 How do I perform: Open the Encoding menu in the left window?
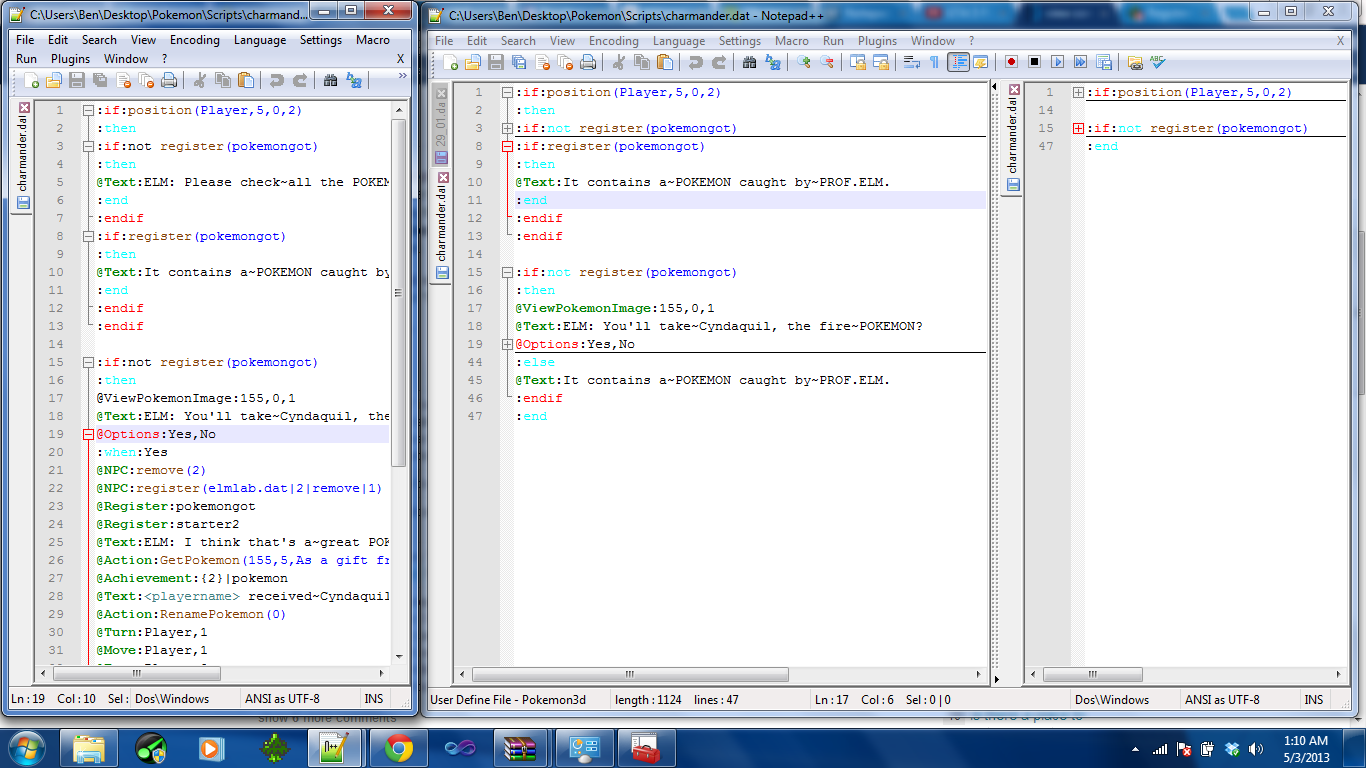click(194, 40)
